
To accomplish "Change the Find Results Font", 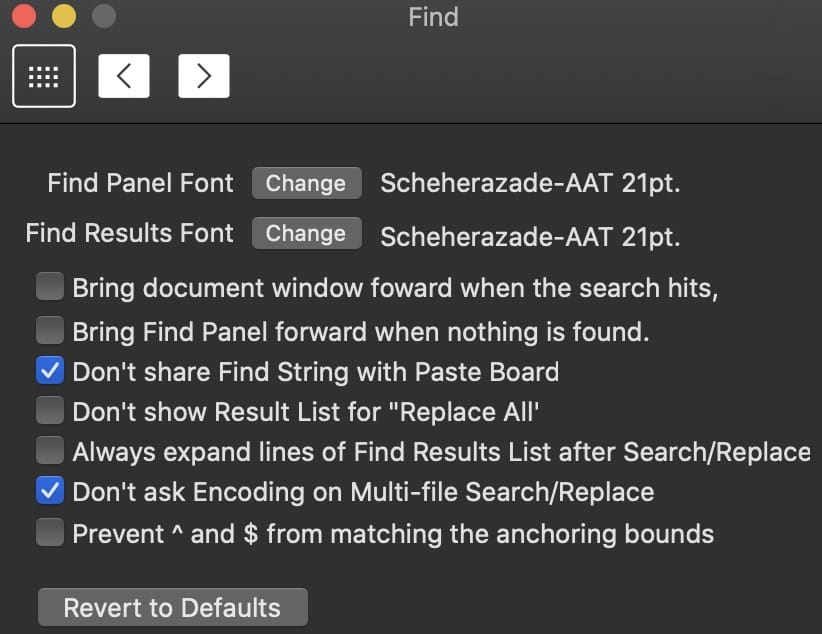I will [306, 233].
